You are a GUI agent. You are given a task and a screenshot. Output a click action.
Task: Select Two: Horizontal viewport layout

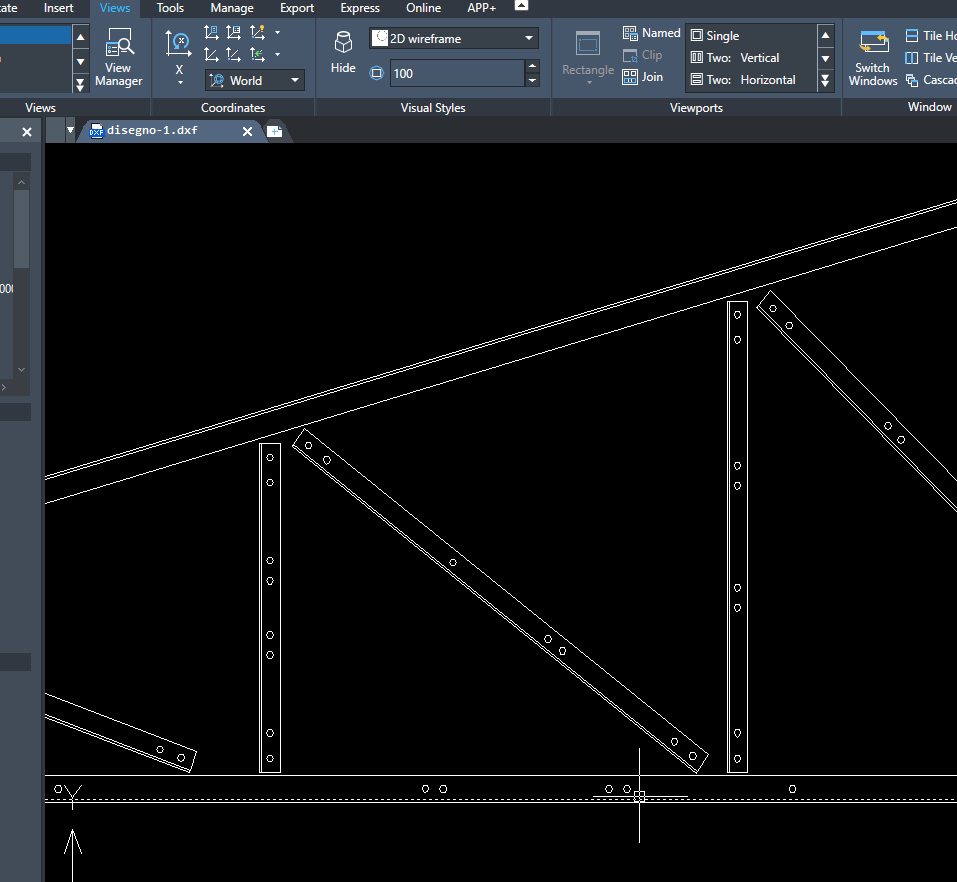pyautogui.click(x=751, y=79)
